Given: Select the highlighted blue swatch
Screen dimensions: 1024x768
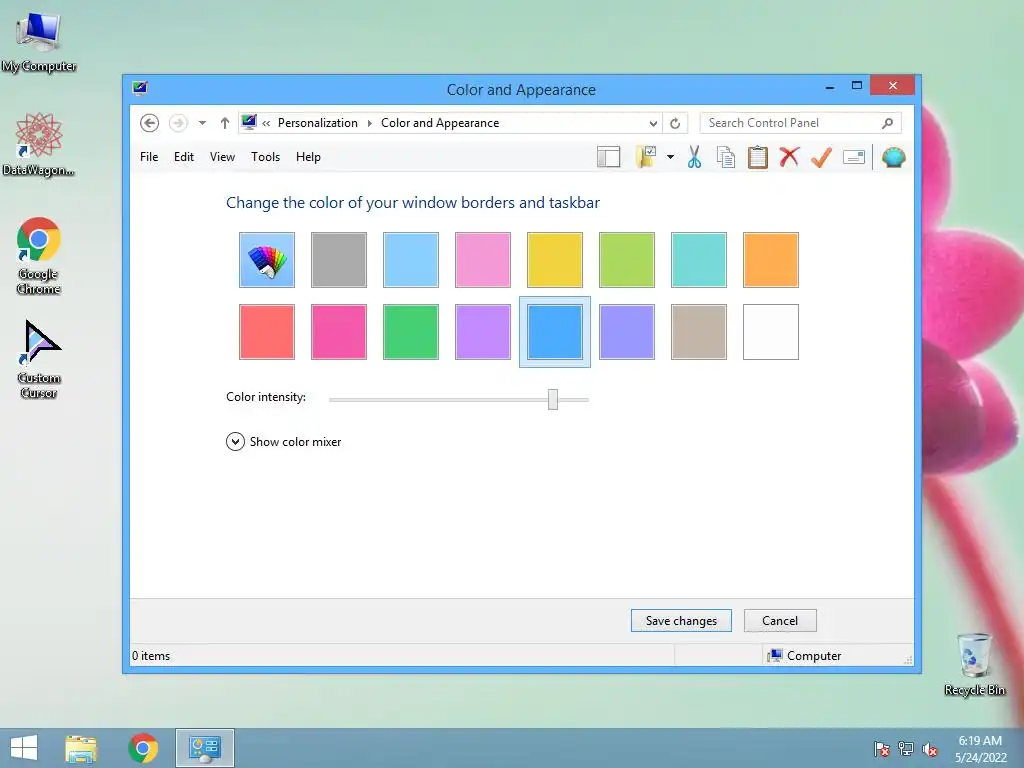Looking at the screenshot, I should [554, 332].
